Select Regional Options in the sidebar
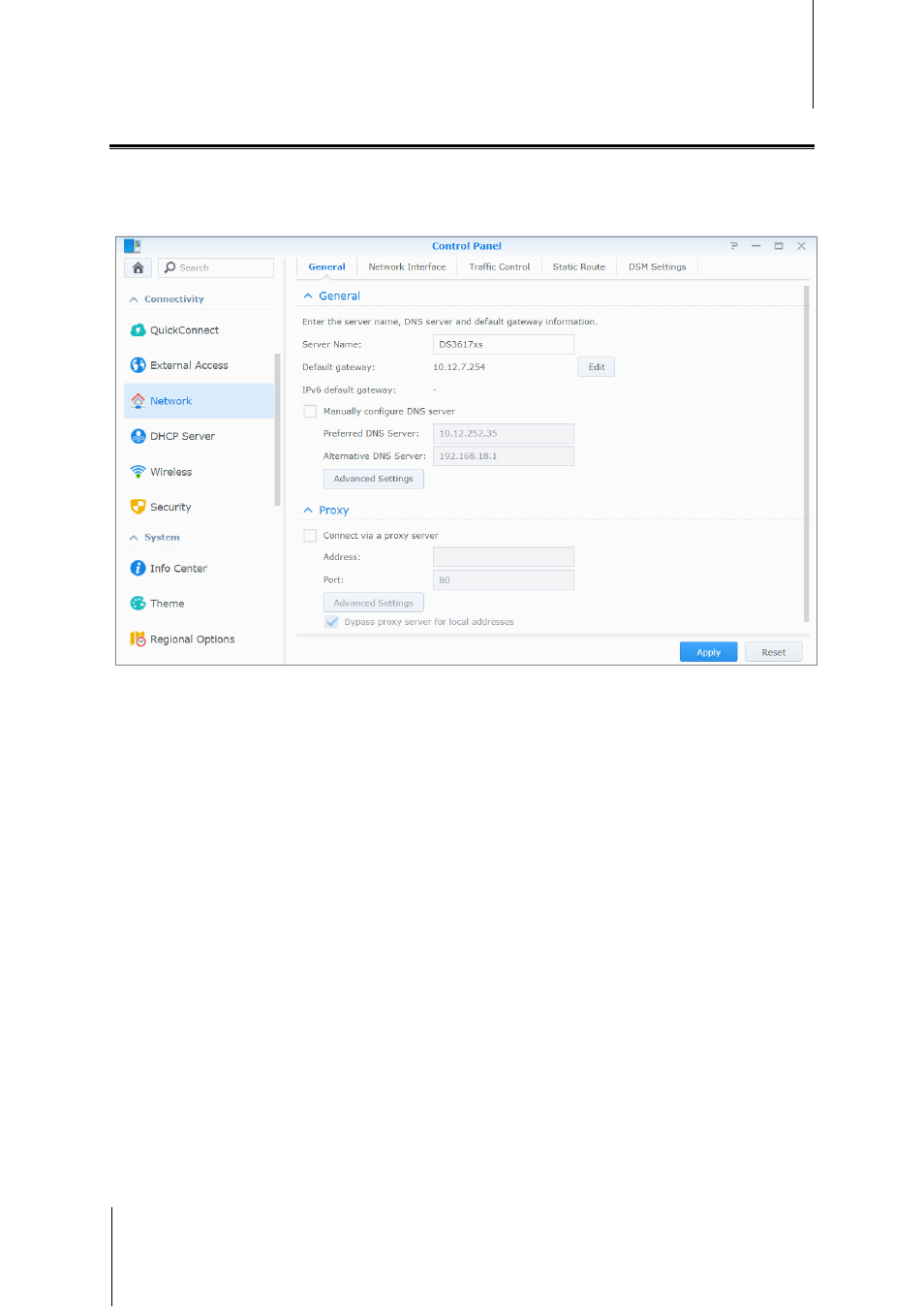This screenshot has width=924, height=1307. tap(200, 638)
